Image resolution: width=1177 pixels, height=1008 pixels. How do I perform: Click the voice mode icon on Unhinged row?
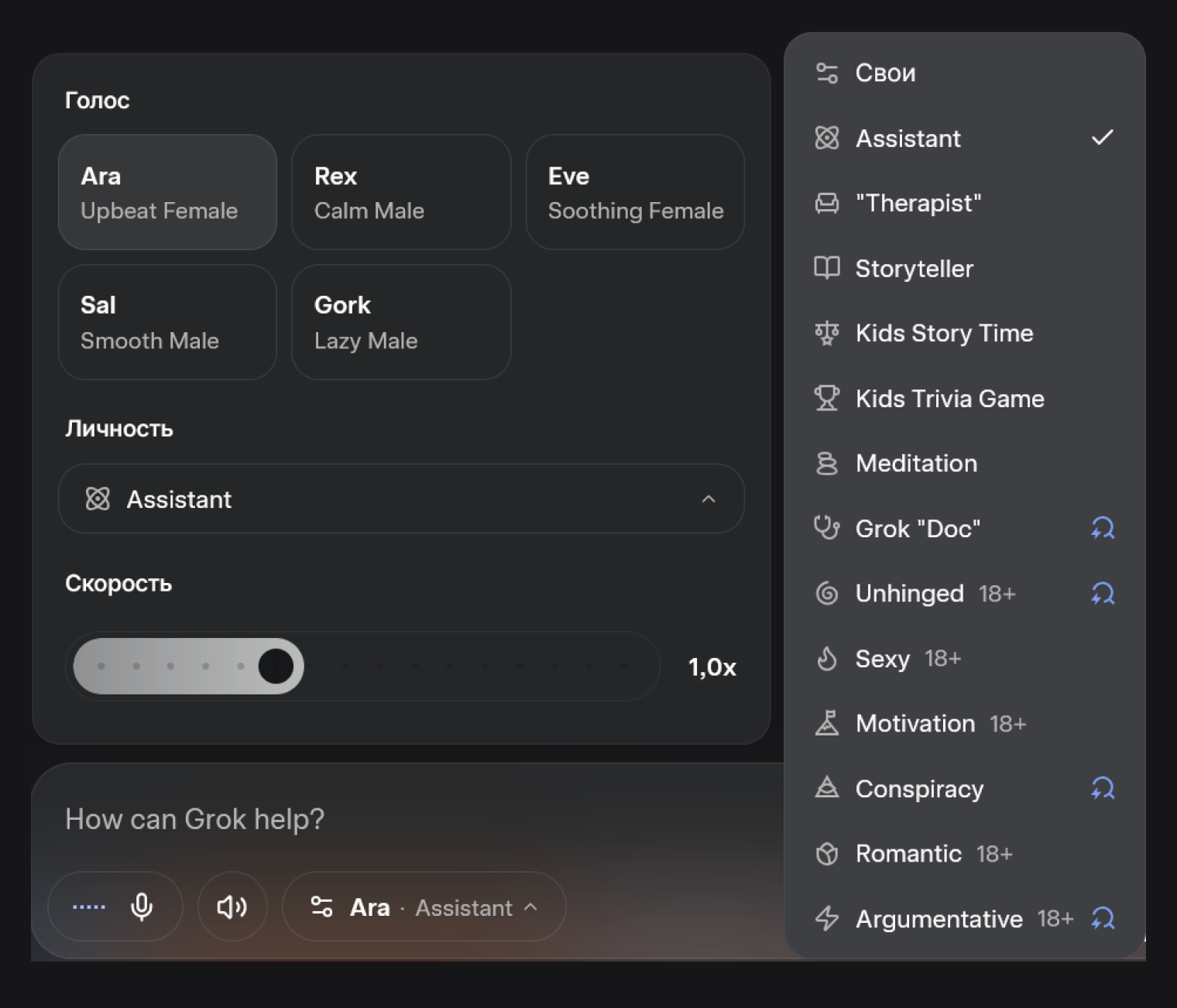pos(1103,594)
